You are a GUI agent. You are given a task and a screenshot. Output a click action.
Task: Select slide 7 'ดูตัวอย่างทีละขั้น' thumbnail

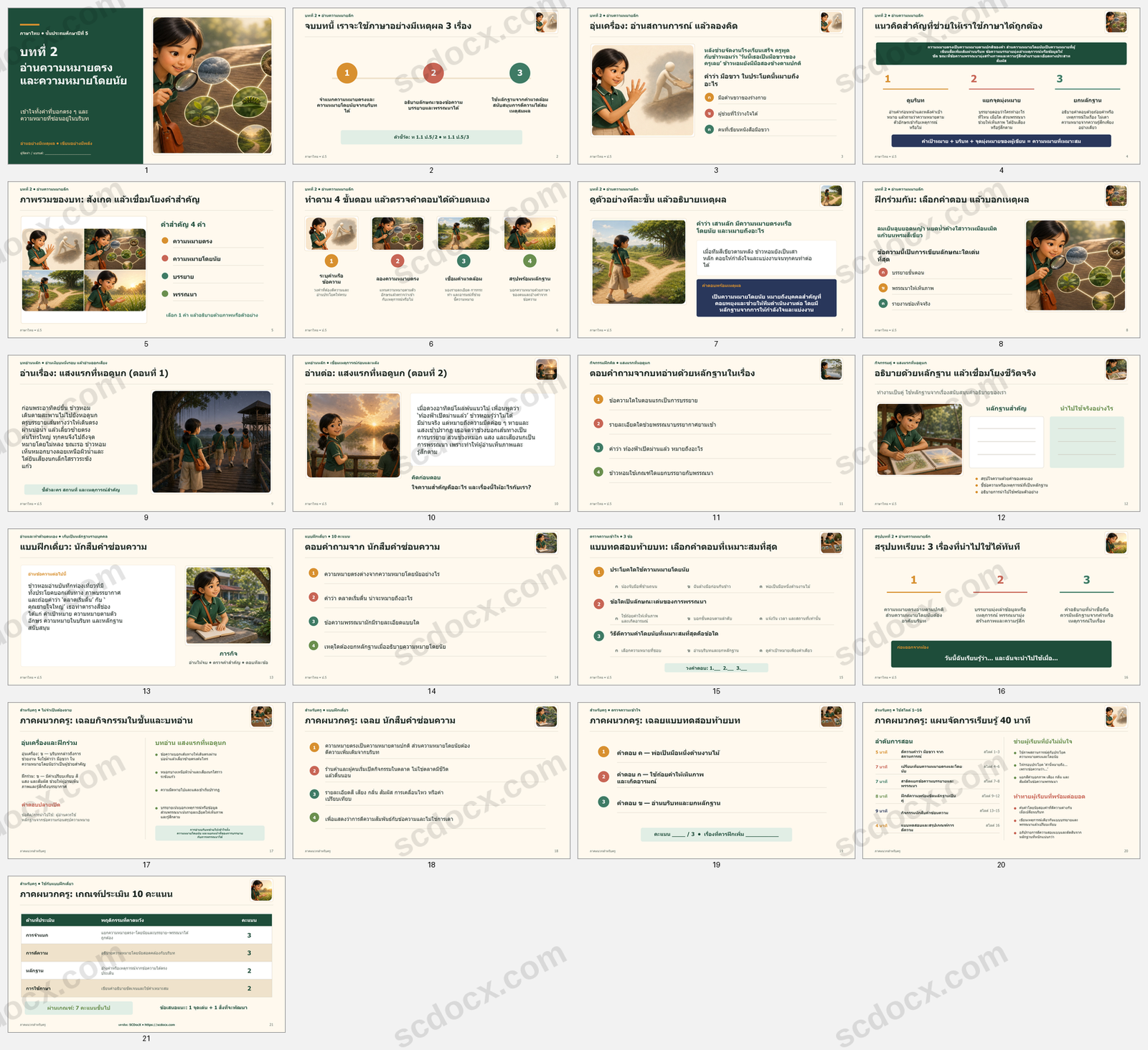click(x=716, y=260)
